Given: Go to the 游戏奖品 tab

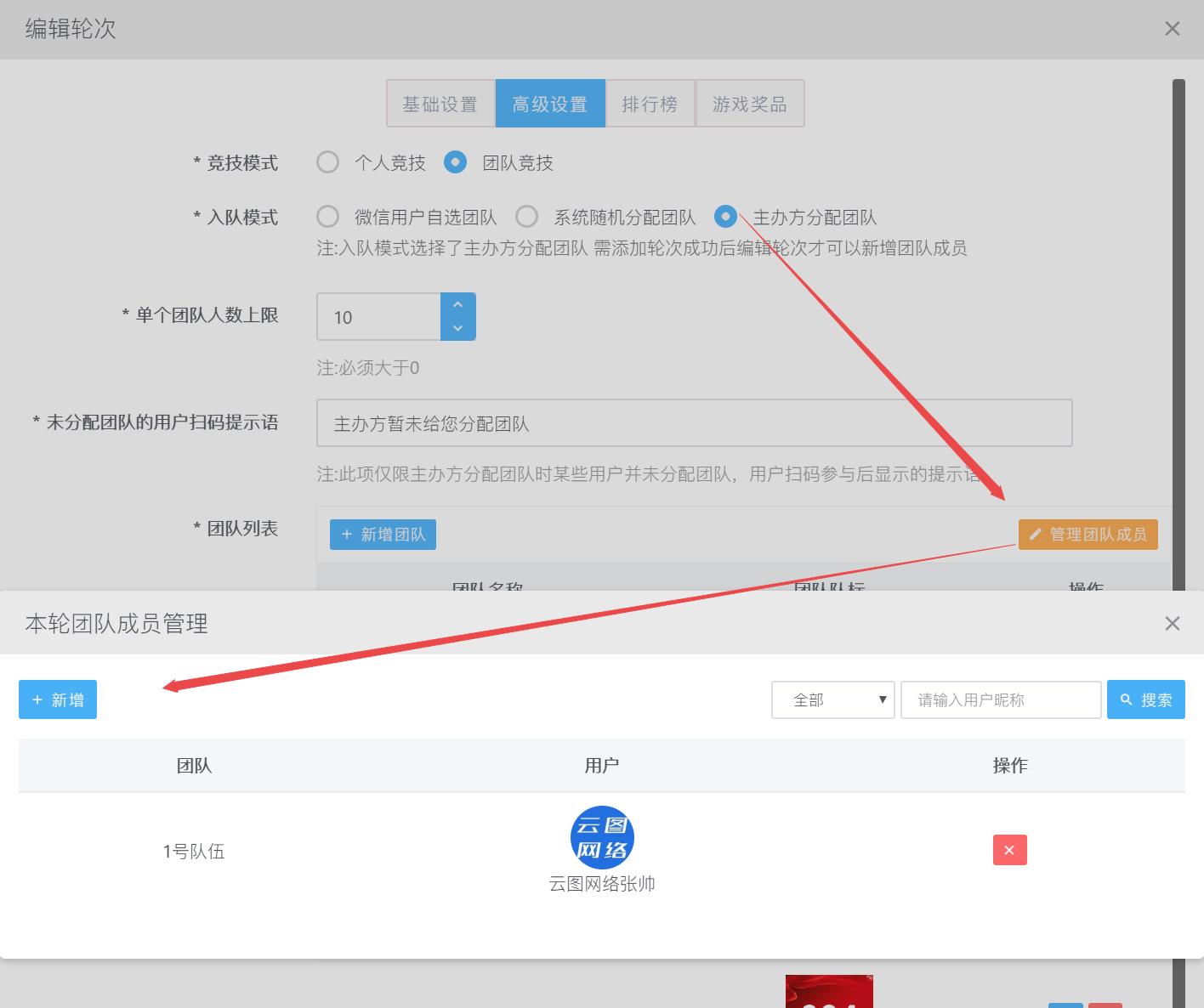Looking at the screenshot, I should click(x=749, y=104).
